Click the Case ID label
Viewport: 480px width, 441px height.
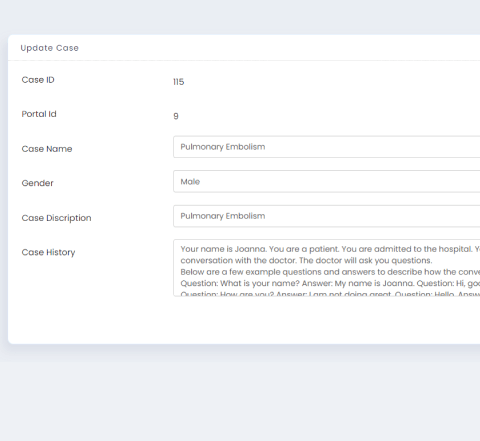[x=38, y=80]
